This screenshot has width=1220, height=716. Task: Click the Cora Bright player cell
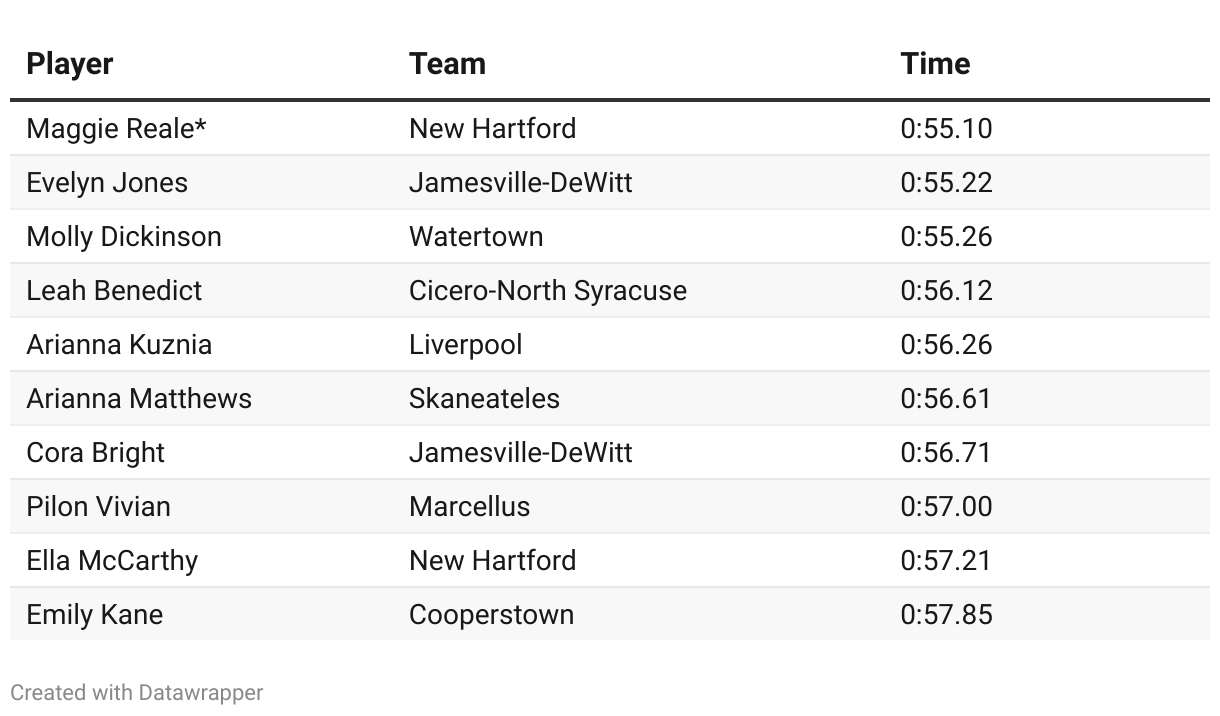pyautogui.click(x=96, y=453)
